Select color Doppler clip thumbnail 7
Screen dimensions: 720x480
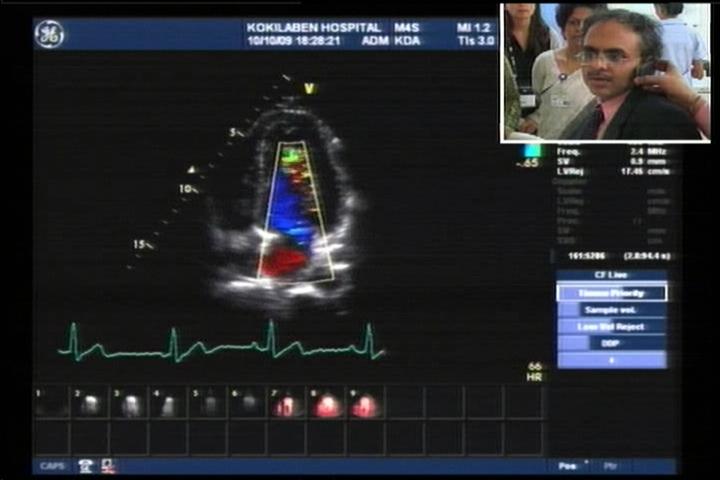click(285, 402)
